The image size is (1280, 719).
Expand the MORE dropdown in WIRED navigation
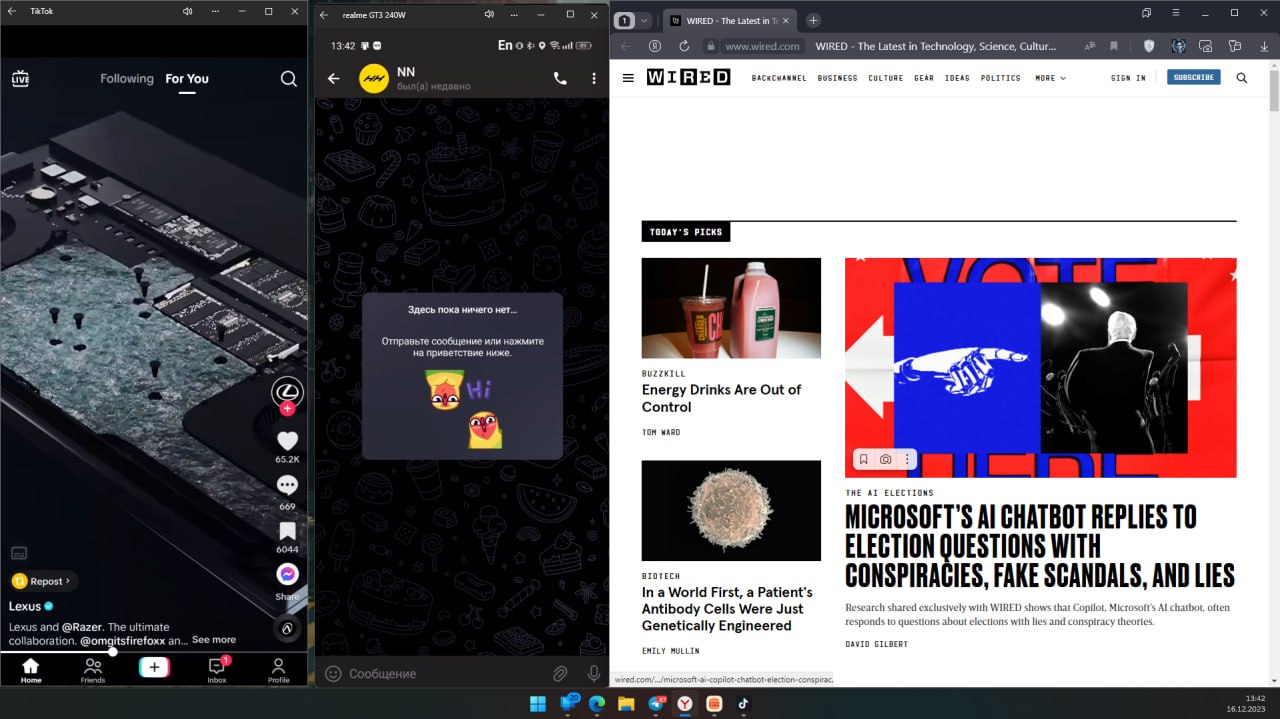point(1050,78)
